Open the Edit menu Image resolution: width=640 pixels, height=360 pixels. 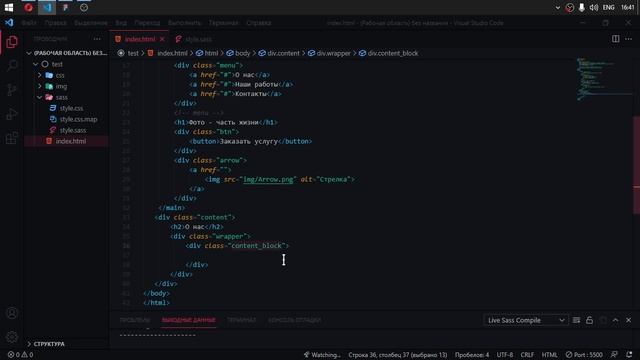click(56, 23)
